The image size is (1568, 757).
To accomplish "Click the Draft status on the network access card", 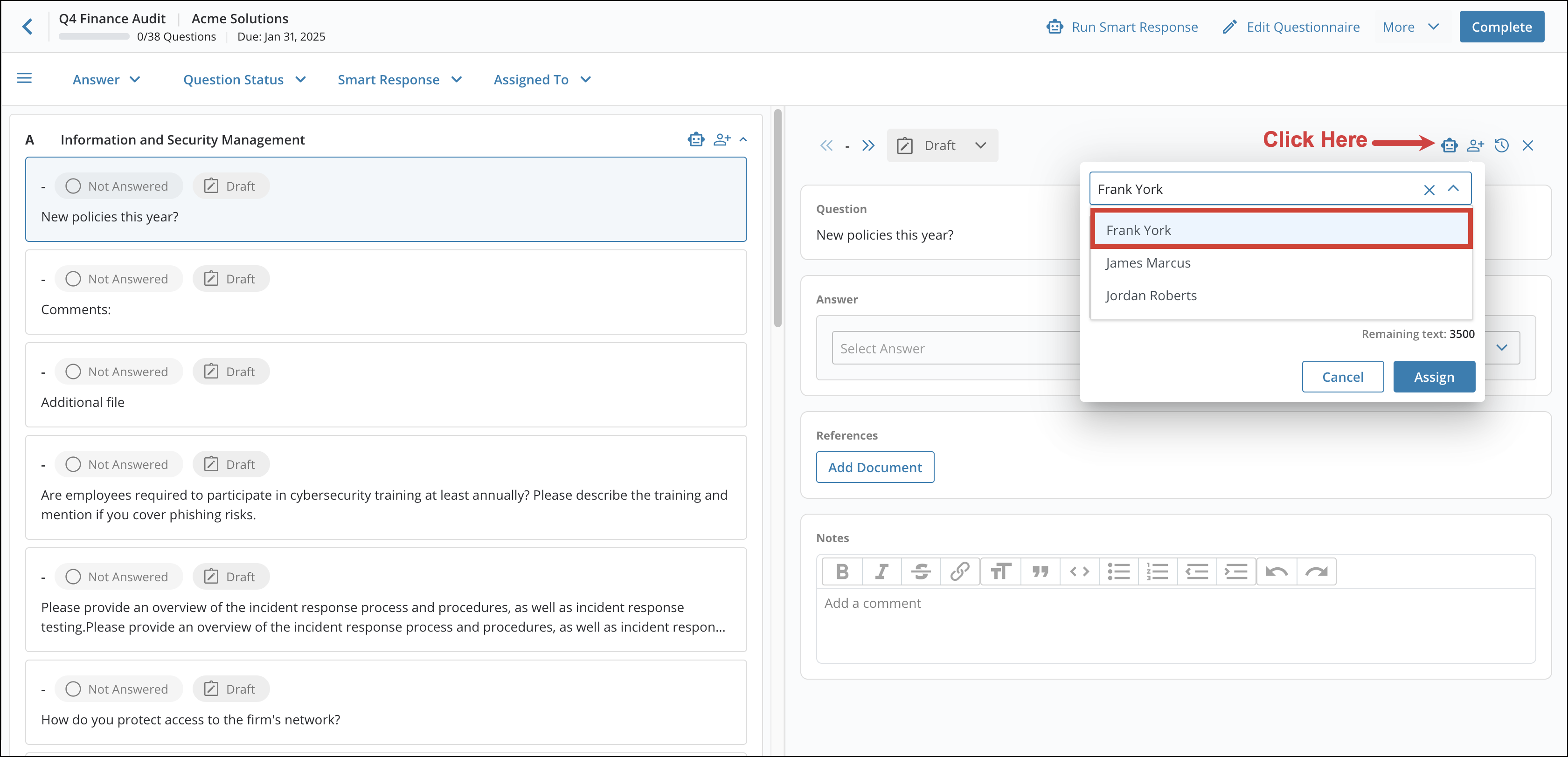I will pyautogui.click(x=231, y=689).
